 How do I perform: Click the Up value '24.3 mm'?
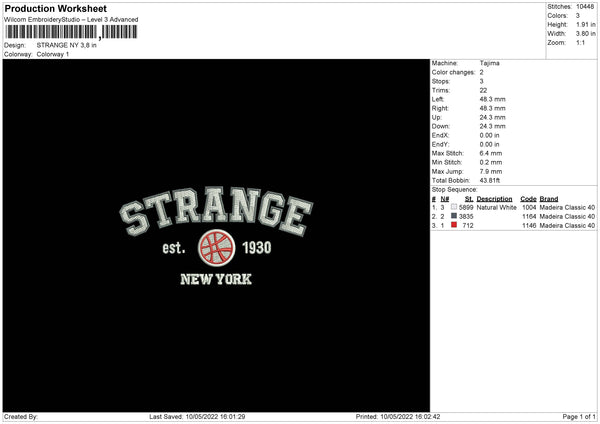492,117
